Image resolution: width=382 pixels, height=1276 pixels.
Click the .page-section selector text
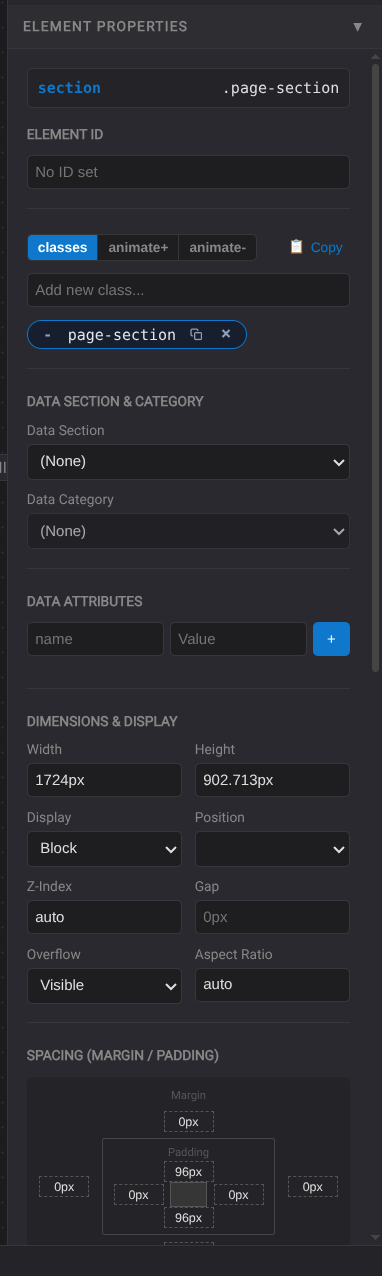click(x=281, y=88)
